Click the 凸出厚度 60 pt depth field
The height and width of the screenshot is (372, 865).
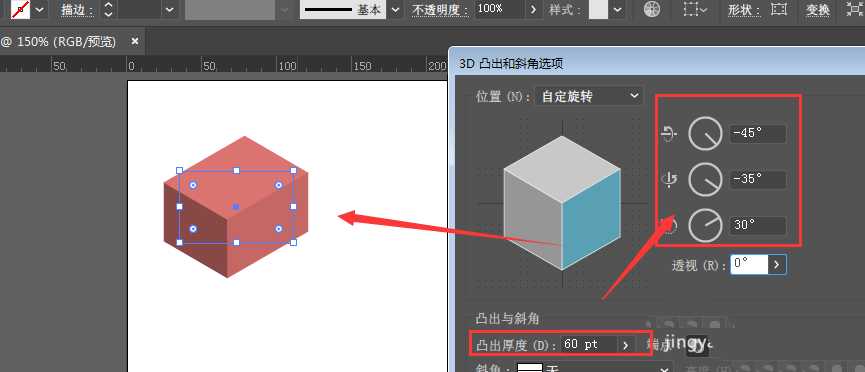[x=588, y=344]
